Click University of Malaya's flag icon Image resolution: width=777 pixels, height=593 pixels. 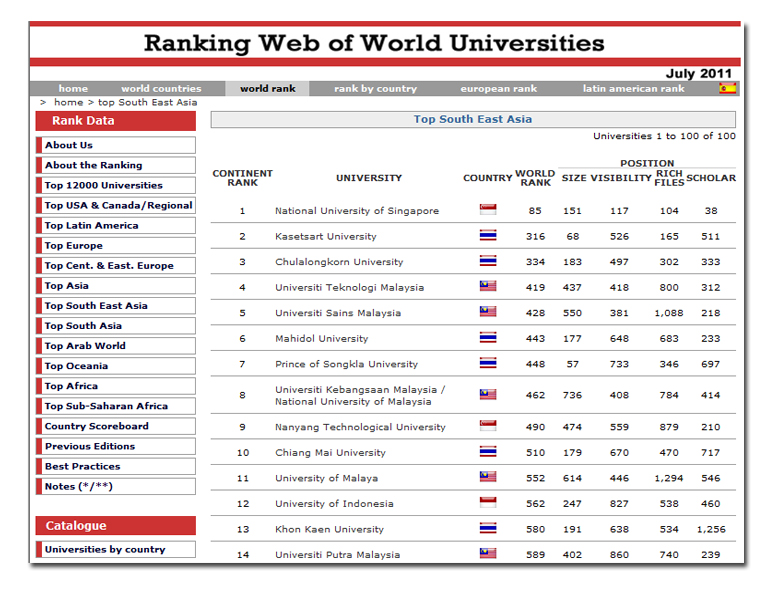pyautogui.click(x=488, y=477)
